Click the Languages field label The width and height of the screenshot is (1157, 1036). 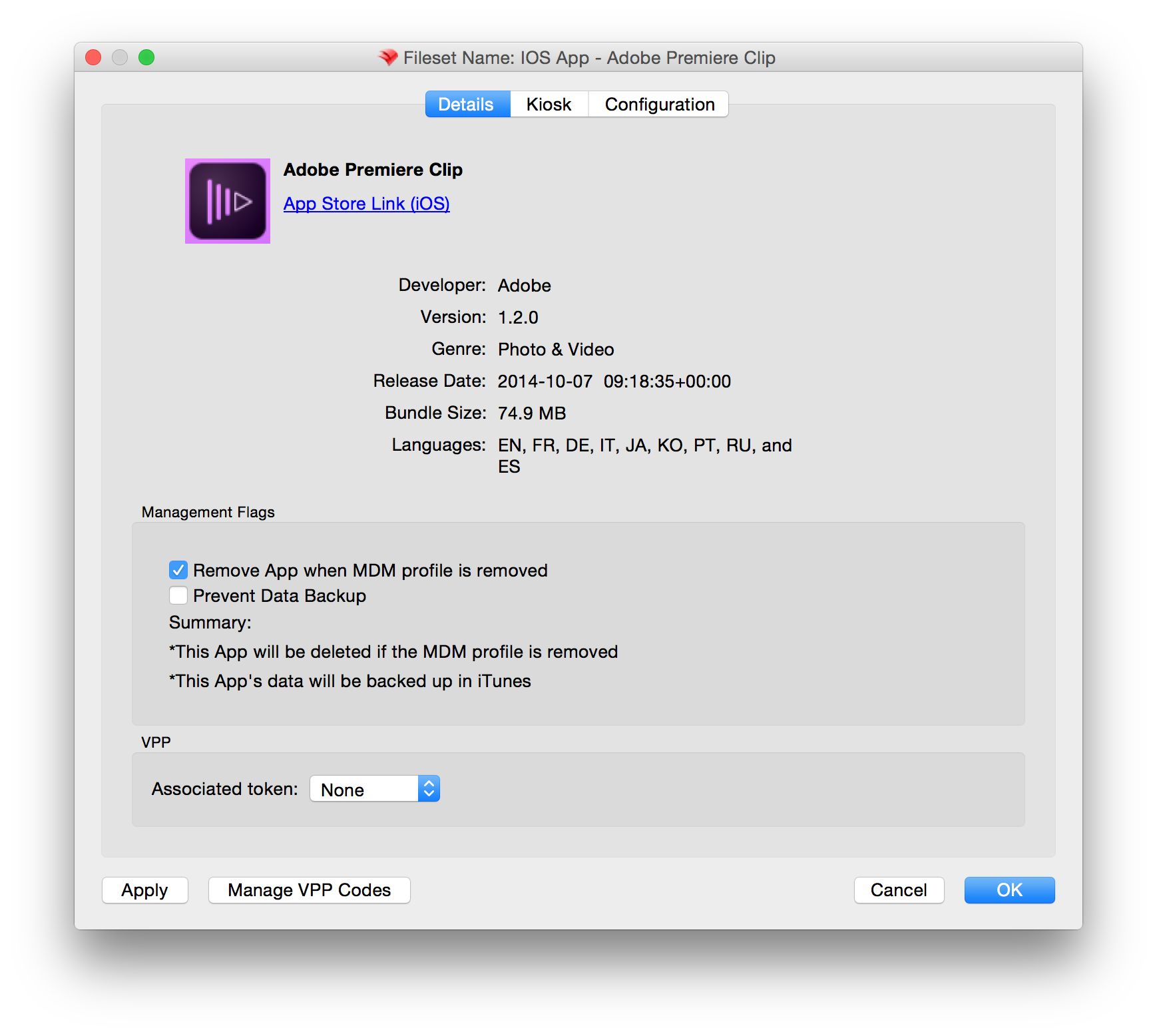click(x=439, y=445)
